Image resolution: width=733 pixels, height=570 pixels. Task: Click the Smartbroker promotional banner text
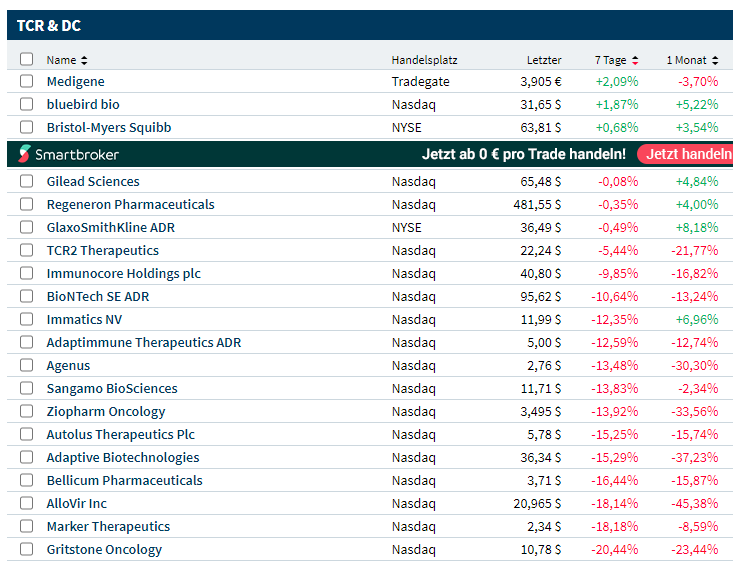click(524, 154)
